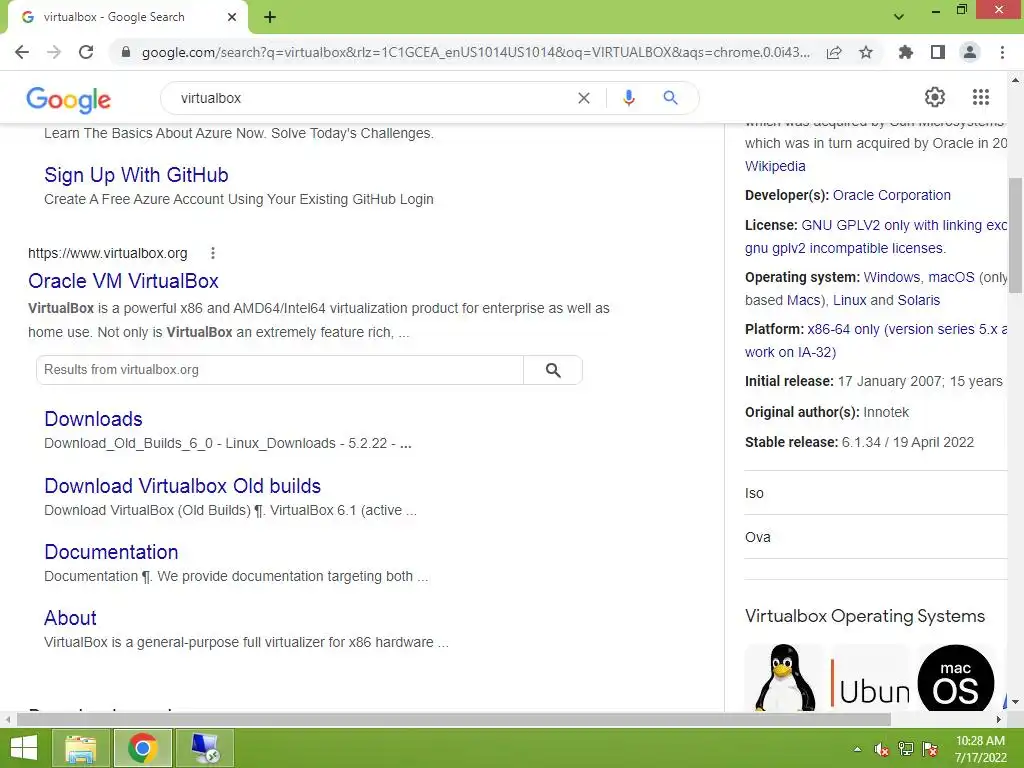1024x768 pixels.
Task: Click the horizontal scrollbar thumb
Action: click(x=454, y=720)
